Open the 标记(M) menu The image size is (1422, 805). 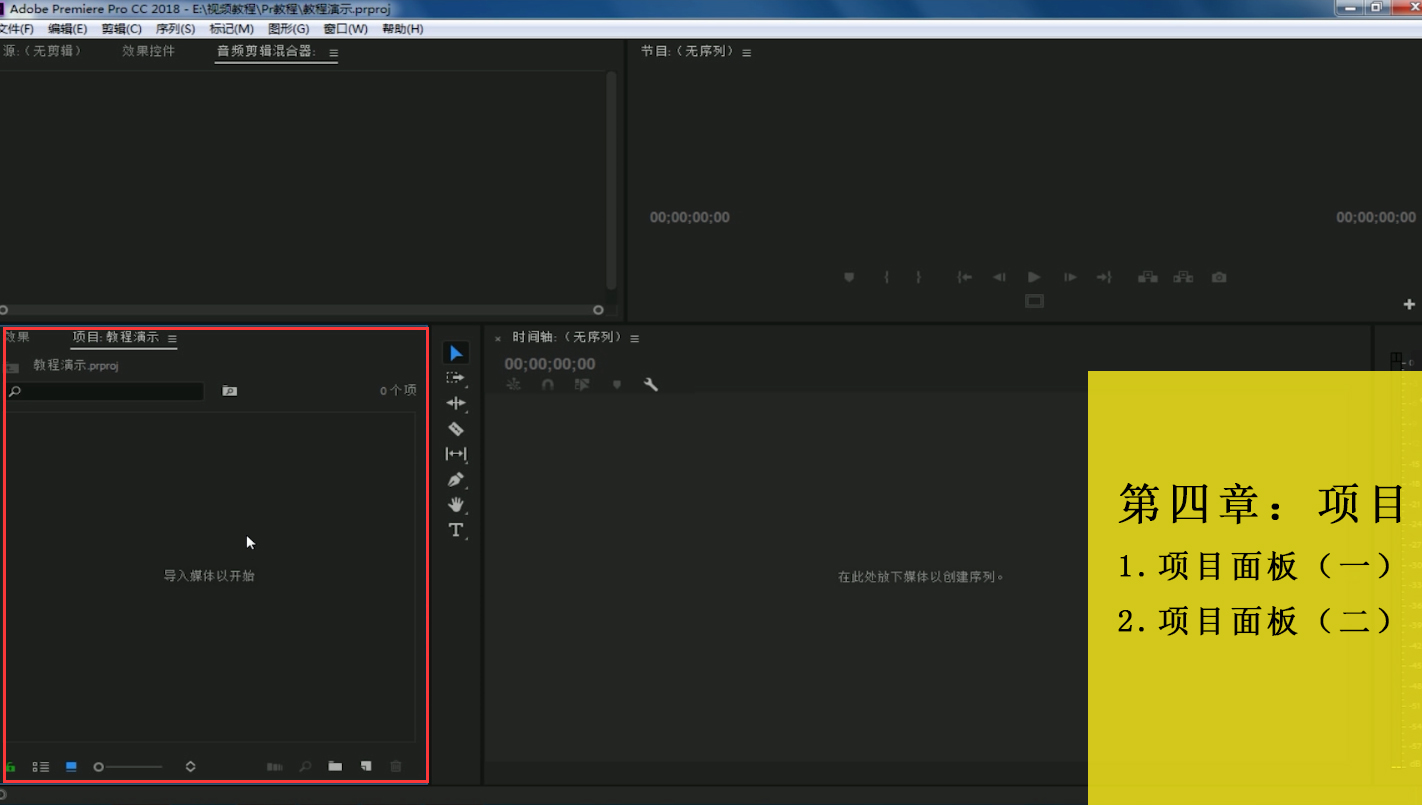[231, 29]
